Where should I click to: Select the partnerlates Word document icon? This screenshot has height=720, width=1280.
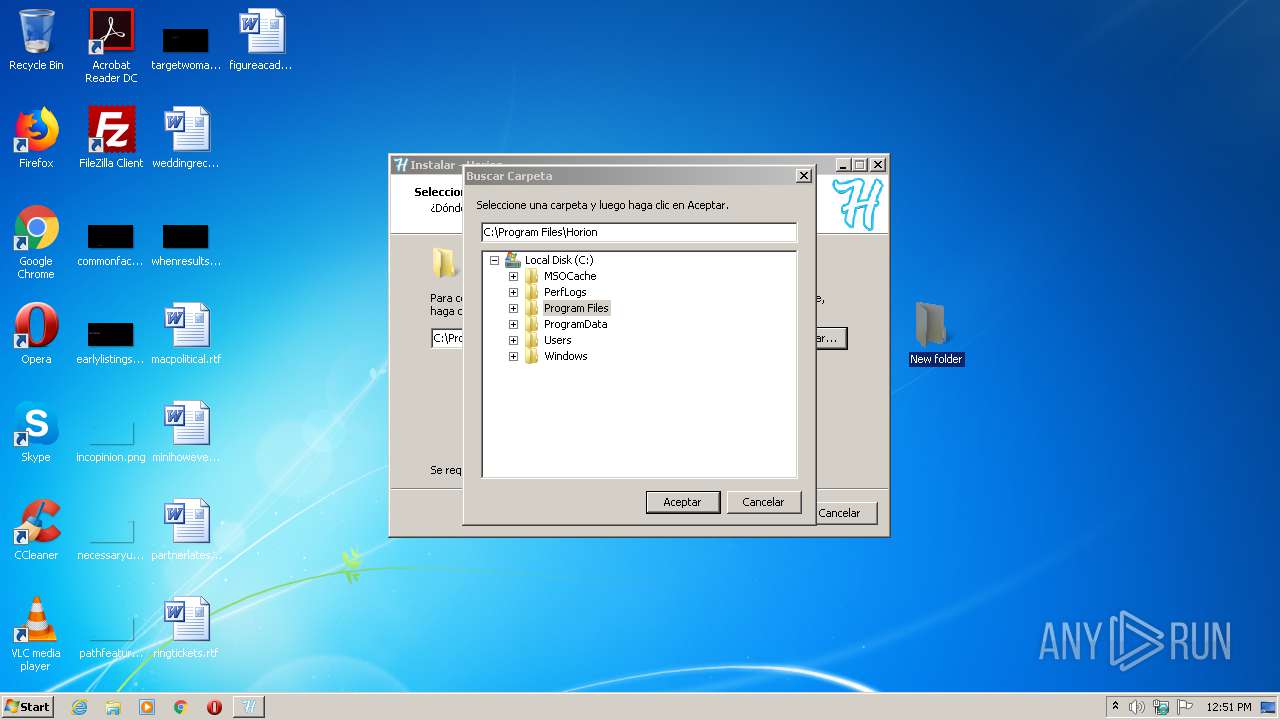tap(186, 531)
